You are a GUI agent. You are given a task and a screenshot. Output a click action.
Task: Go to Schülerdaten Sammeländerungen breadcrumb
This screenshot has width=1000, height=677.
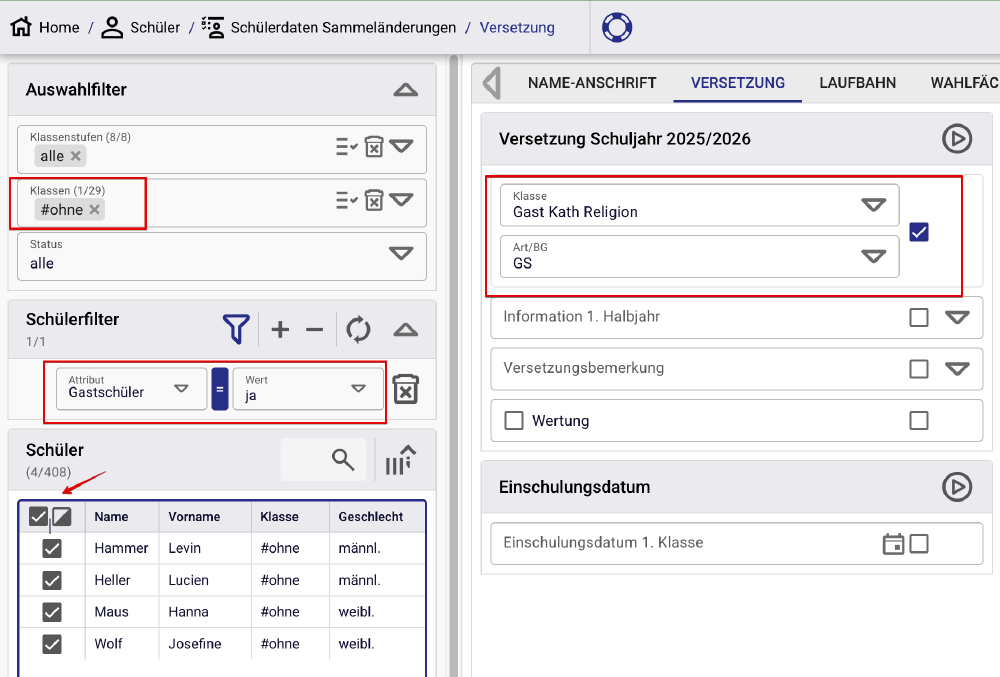pyautogui.click(x=342, y=27)
